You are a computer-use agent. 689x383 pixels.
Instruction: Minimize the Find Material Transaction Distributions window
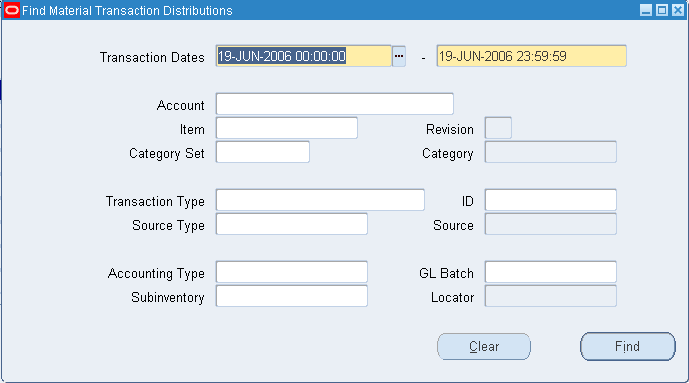click(x=645, y=10)
